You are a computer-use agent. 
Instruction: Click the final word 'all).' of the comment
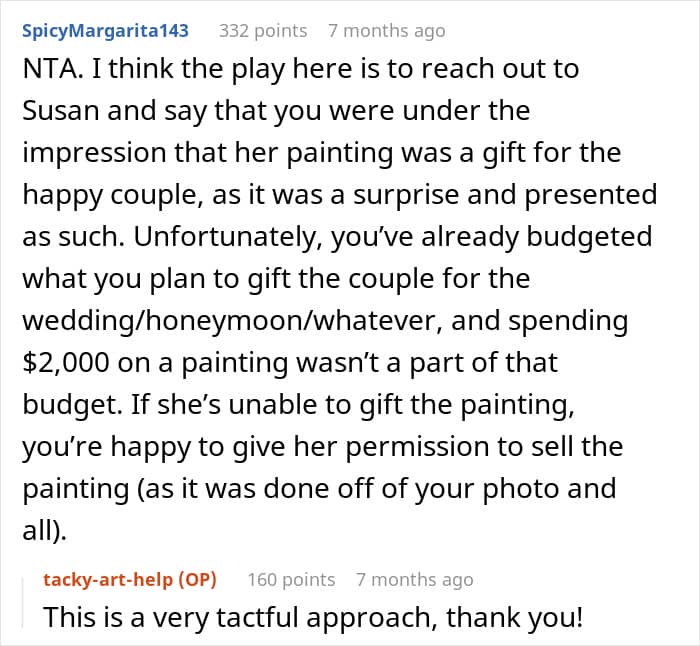tap(44, 531)
